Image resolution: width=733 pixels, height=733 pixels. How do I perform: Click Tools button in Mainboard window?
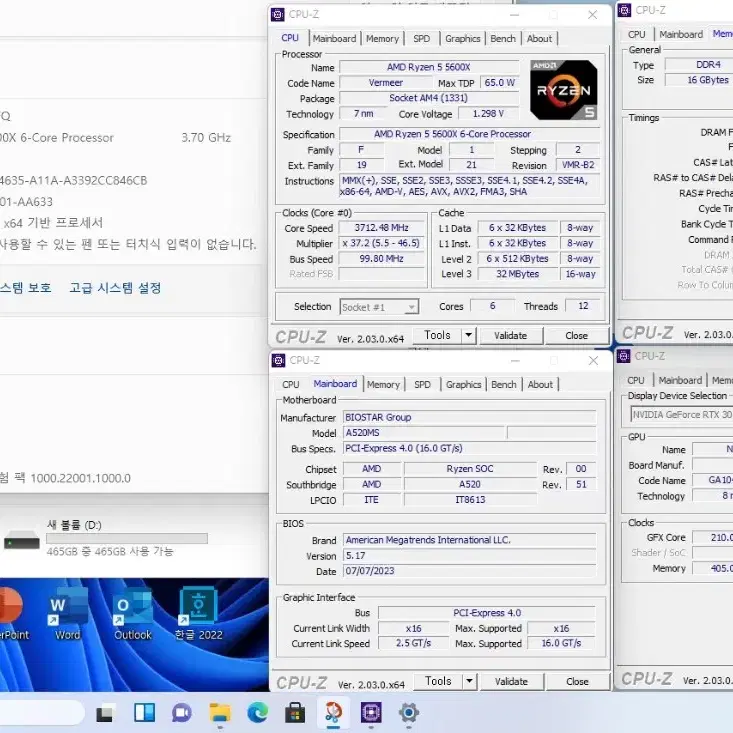[438, 681]
